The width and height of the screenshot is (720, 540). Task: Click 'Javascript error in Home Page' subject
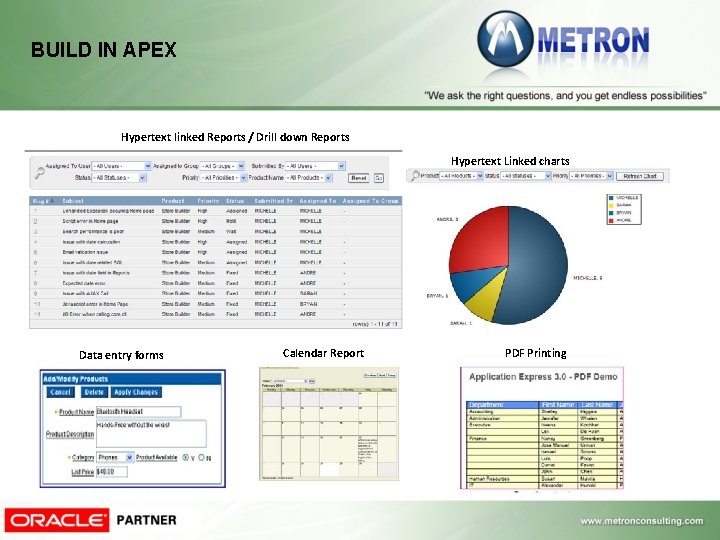pos(96,304)
